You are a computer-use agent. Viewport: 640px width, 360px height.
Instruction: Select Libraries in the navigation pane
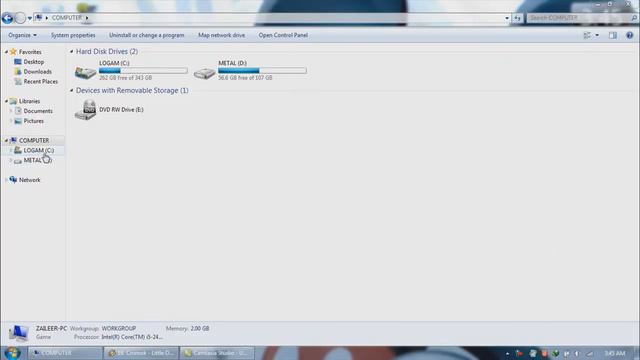pyautogui.click(x=29, y=101)
